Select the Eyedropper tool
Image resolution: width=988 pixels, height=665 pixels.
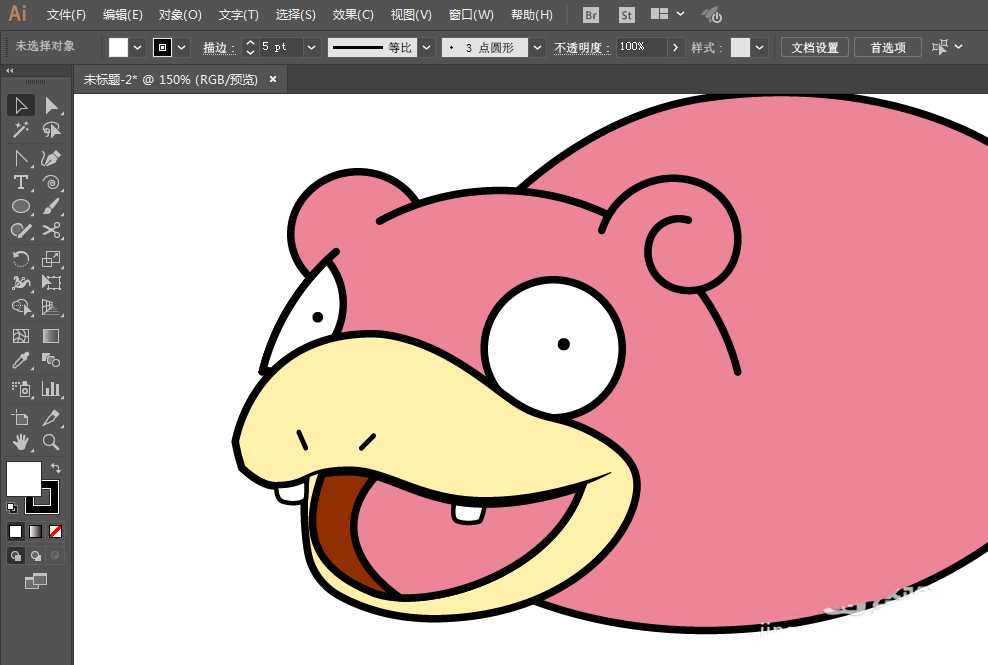(21, 361)
